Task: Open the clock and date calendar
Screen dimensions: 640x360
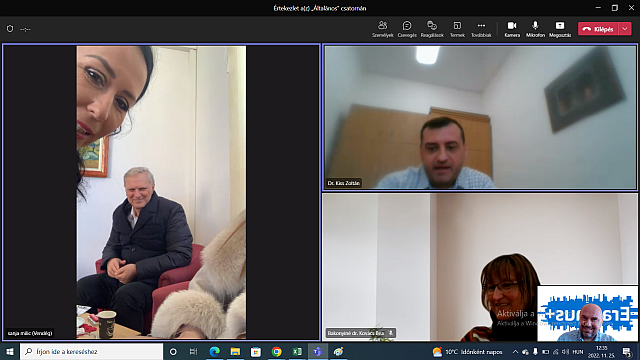Action: (602, 351)
